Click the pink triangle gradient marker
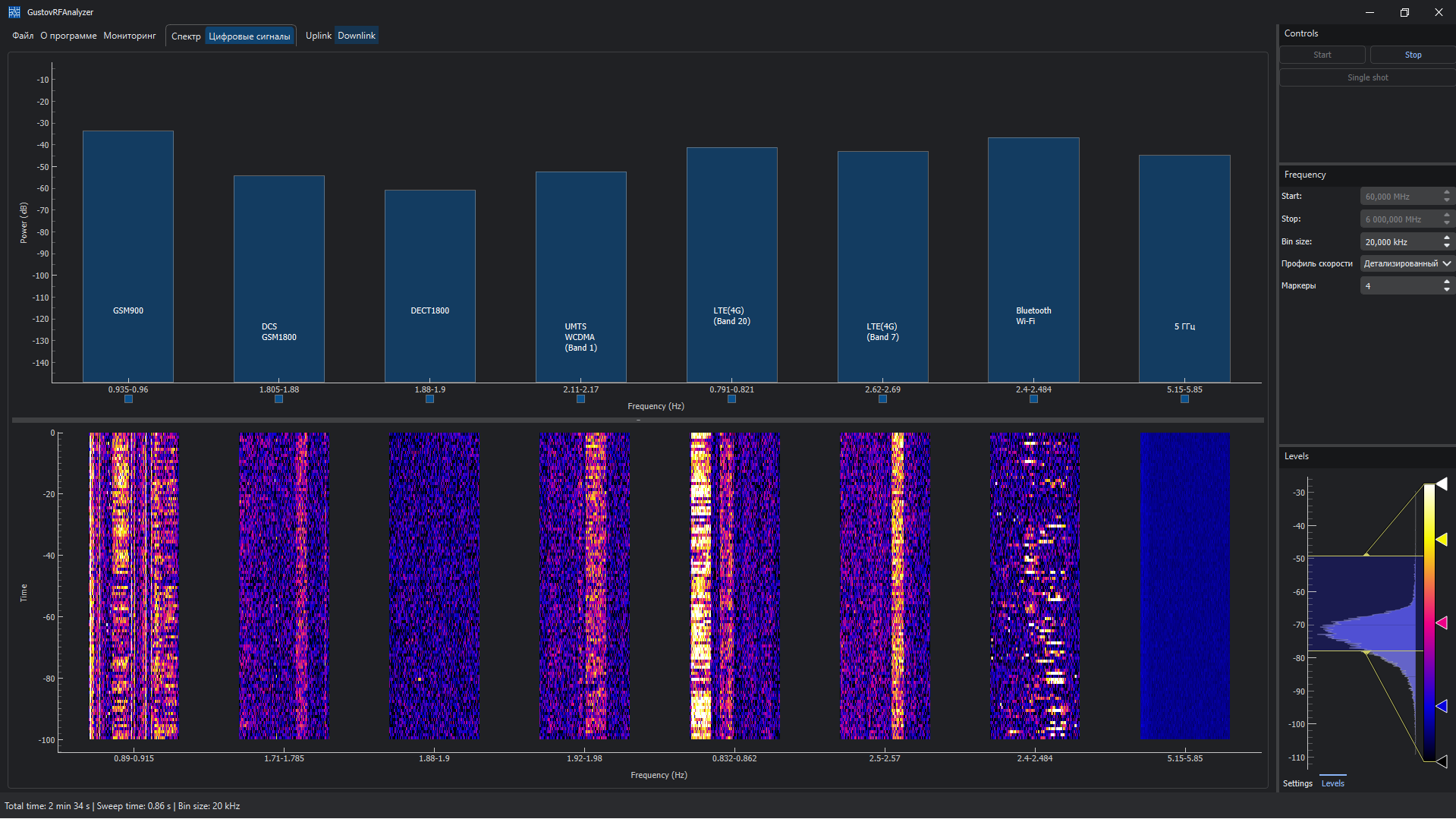Image resolution: width=1456 pixels, height=819 pixels. [1442, 622]
